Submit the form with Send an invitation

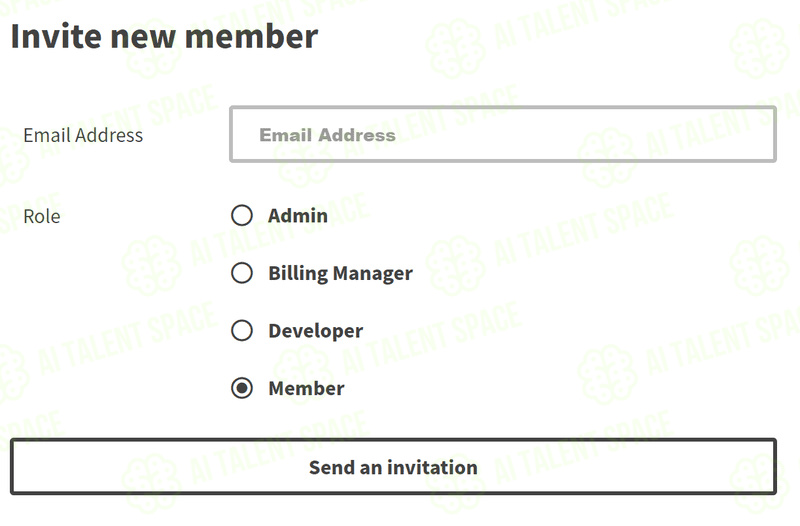click(x=393, y=466)
